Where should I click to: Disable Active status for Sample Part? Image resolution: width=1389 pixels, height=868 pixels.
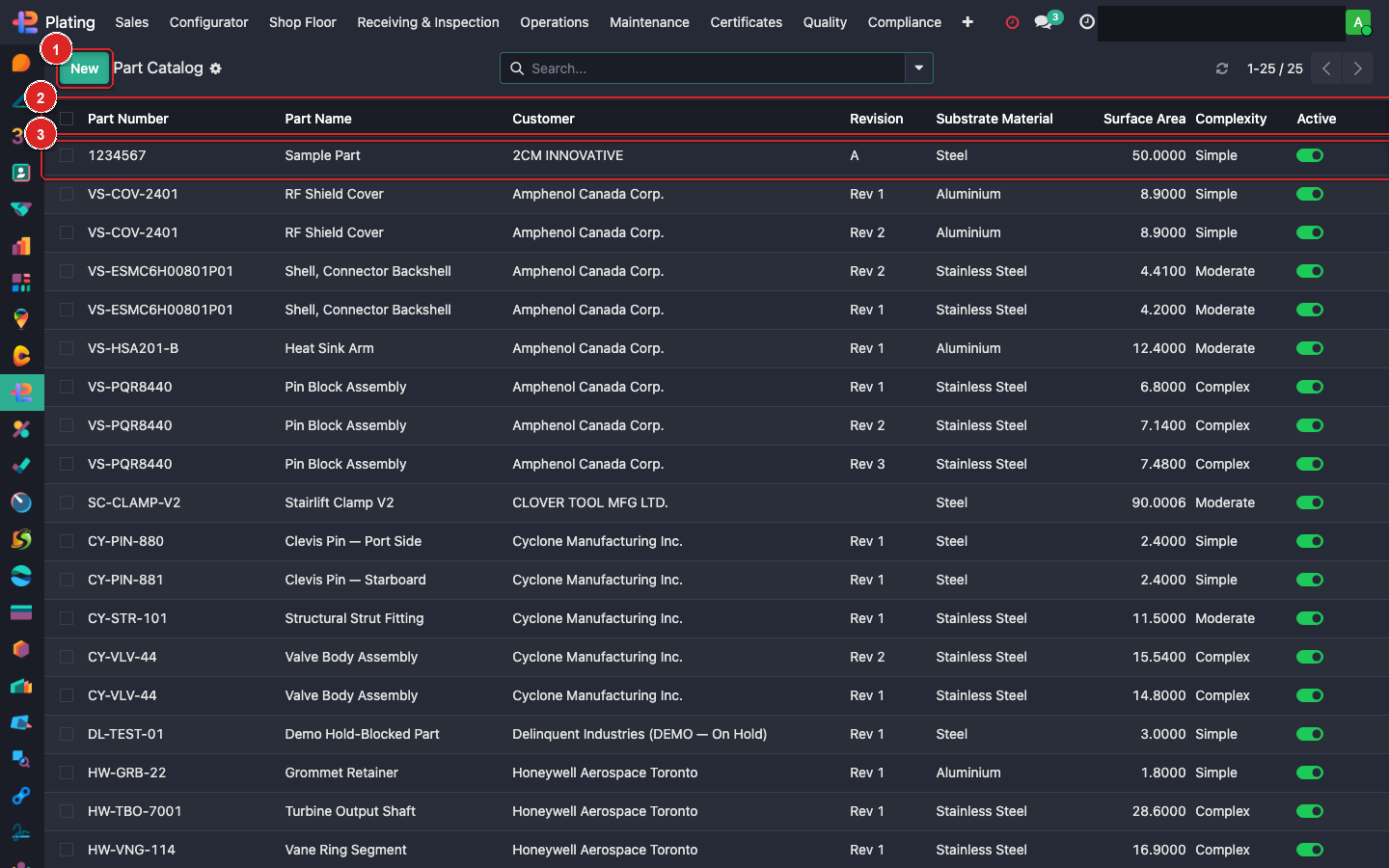click(x=1310, y=155)
